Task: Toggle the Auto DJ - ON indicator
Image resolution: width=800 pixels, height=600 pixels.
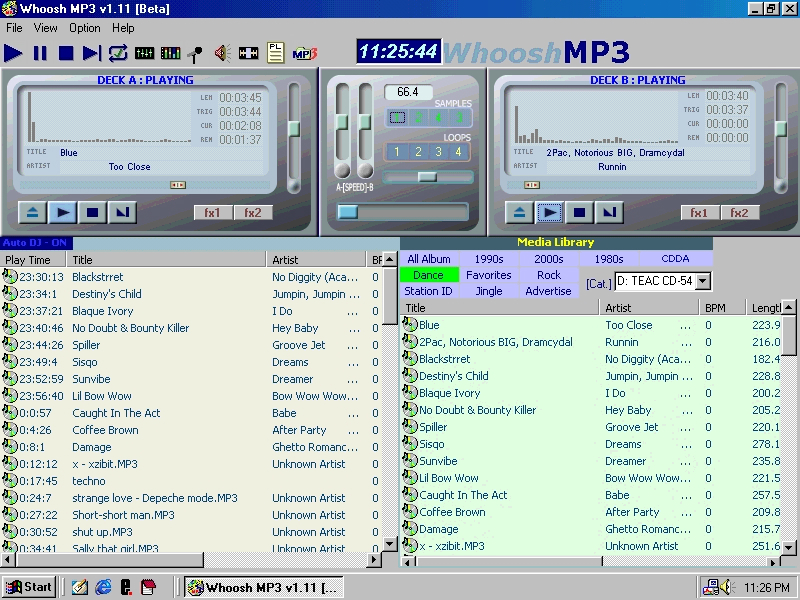Action: pos(36,243)
